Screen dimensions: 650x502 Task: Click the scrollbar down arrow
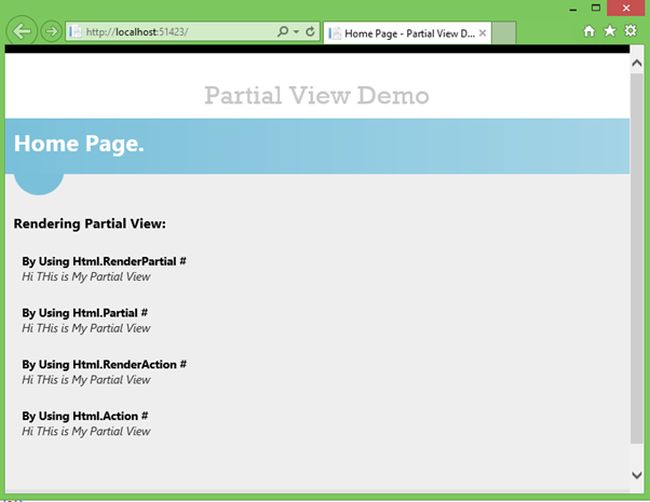(x=637, y=475)
